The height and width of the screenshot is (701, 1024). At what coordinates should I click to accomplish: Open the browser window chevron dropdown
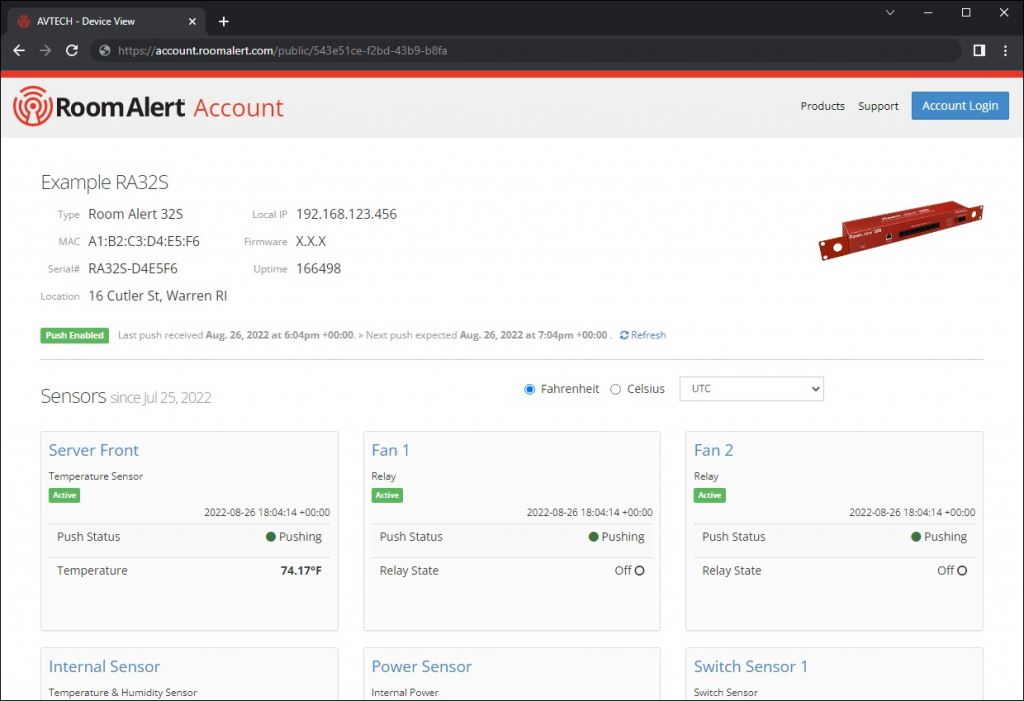tap(890, 12)
